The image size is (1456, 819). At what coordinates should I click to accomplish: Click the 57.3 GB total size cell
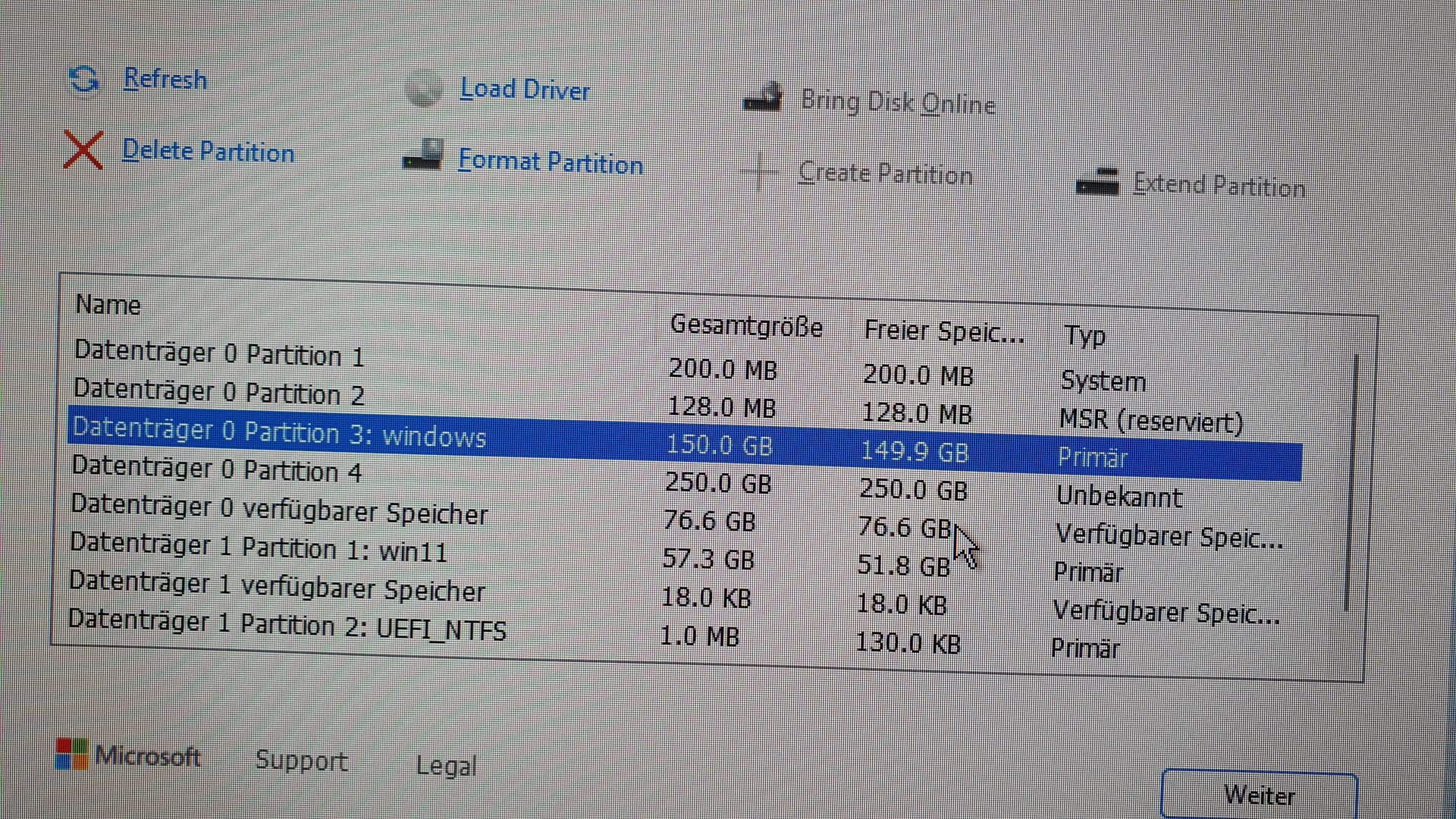tap(708, 559)
